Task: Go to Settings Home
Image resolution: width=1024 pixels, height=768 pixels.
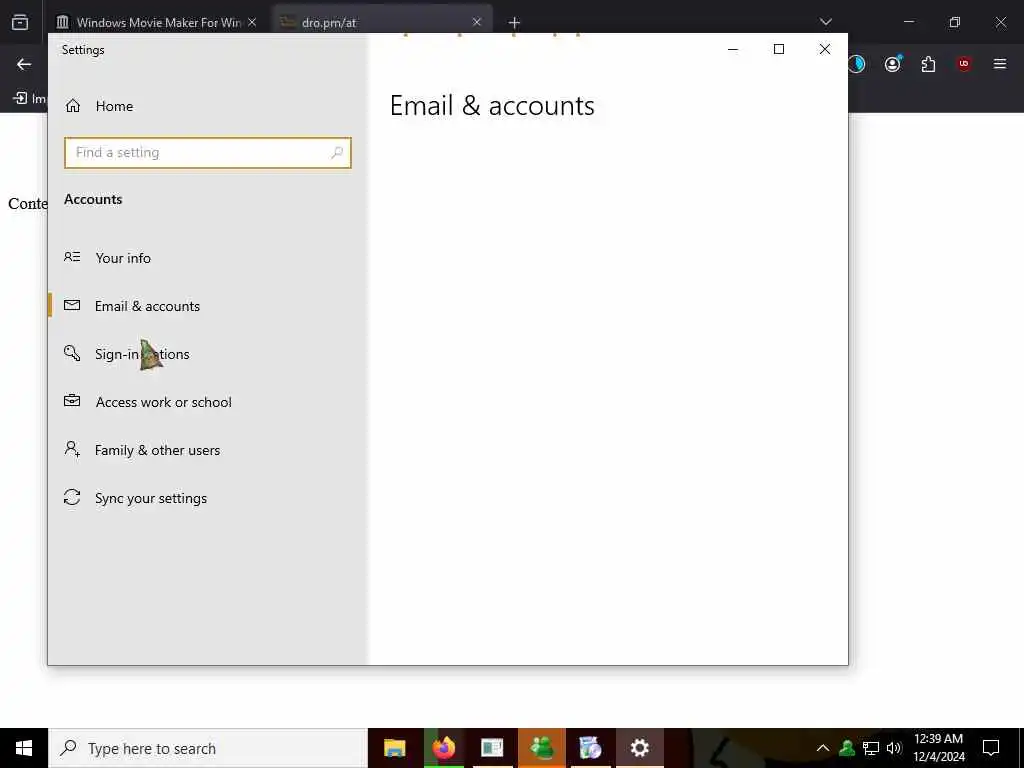Action: click(208, 106)
